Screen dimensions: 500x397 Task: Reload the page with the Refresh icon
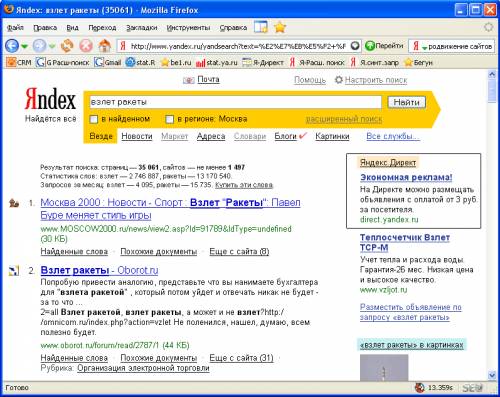(x=67, y=46)
